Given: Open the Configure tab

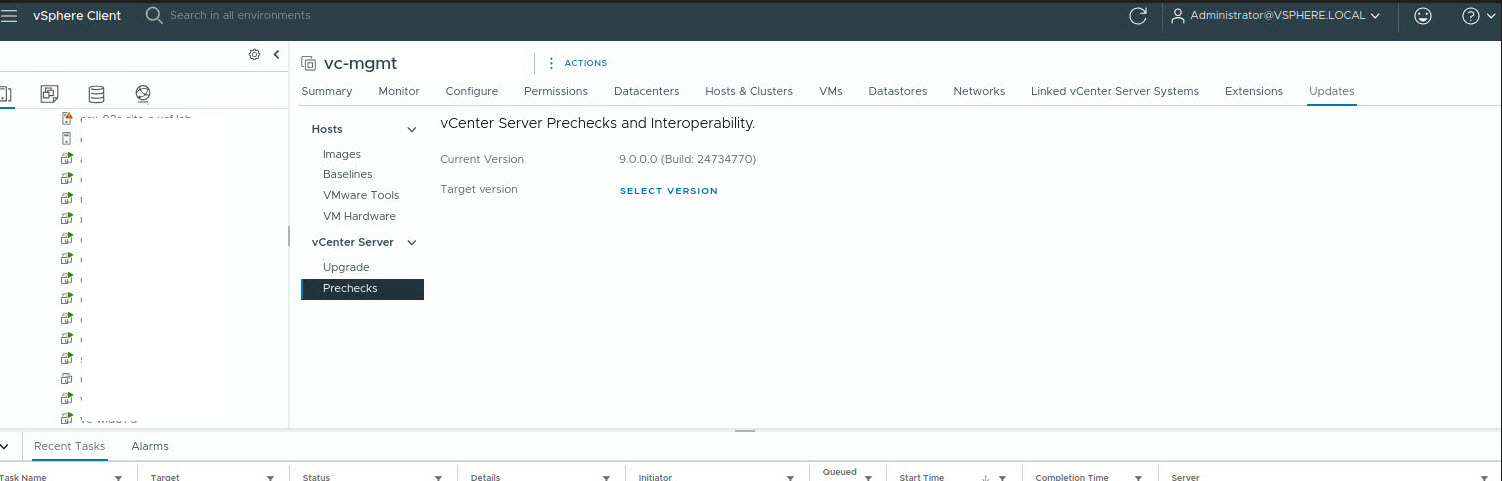Looking at the screenshot, I should click(471, 91).
